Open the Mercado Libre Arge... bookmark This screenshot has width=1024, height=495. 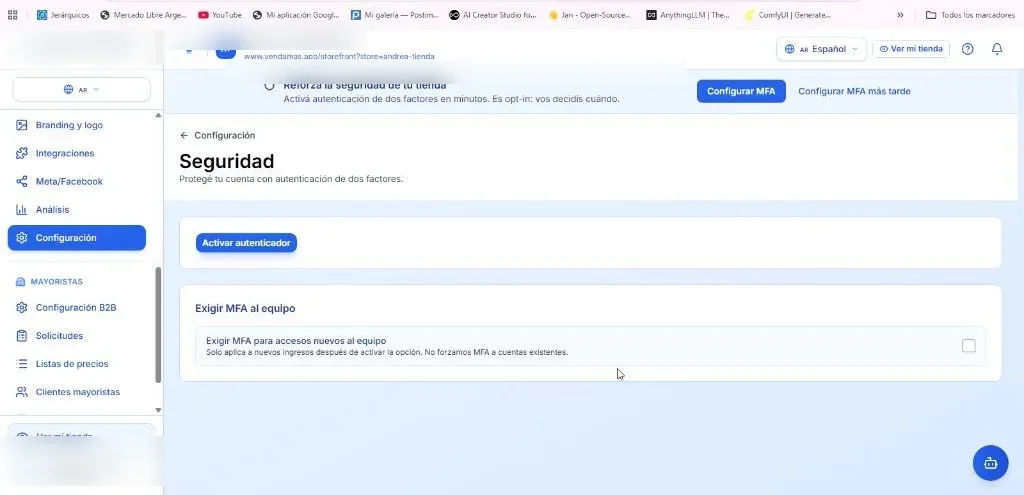click(x=144, y=15)
